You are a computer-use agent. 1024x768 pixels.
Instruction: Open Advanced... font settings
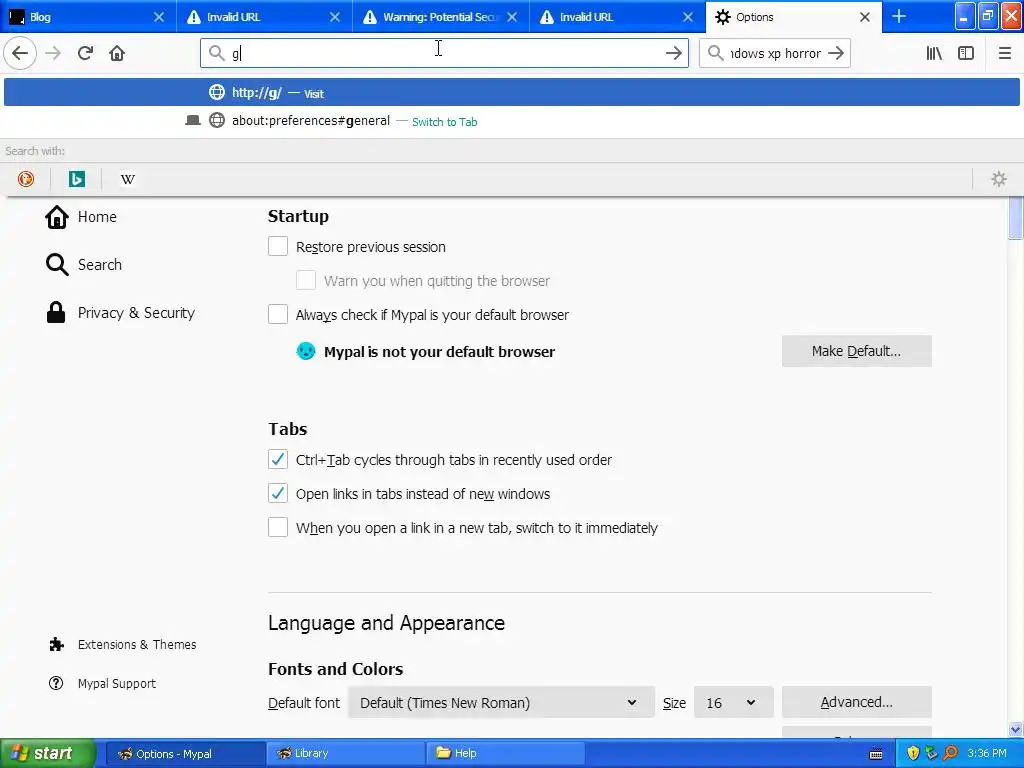tap(856, 702)
